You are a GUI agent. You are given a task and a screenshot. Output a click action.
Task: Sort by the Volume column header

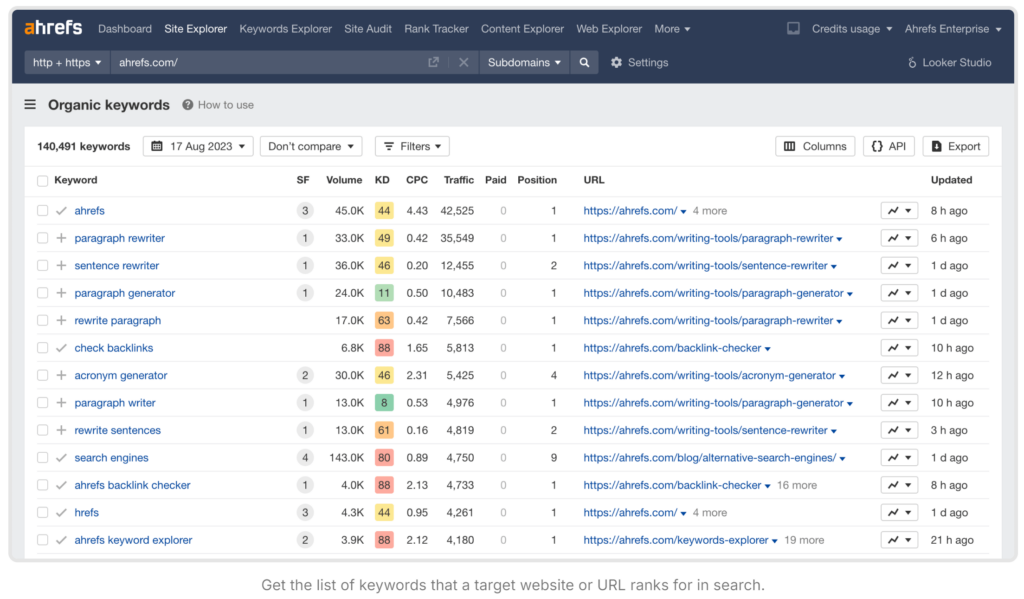pyautogui.click(x=344, y=180)
